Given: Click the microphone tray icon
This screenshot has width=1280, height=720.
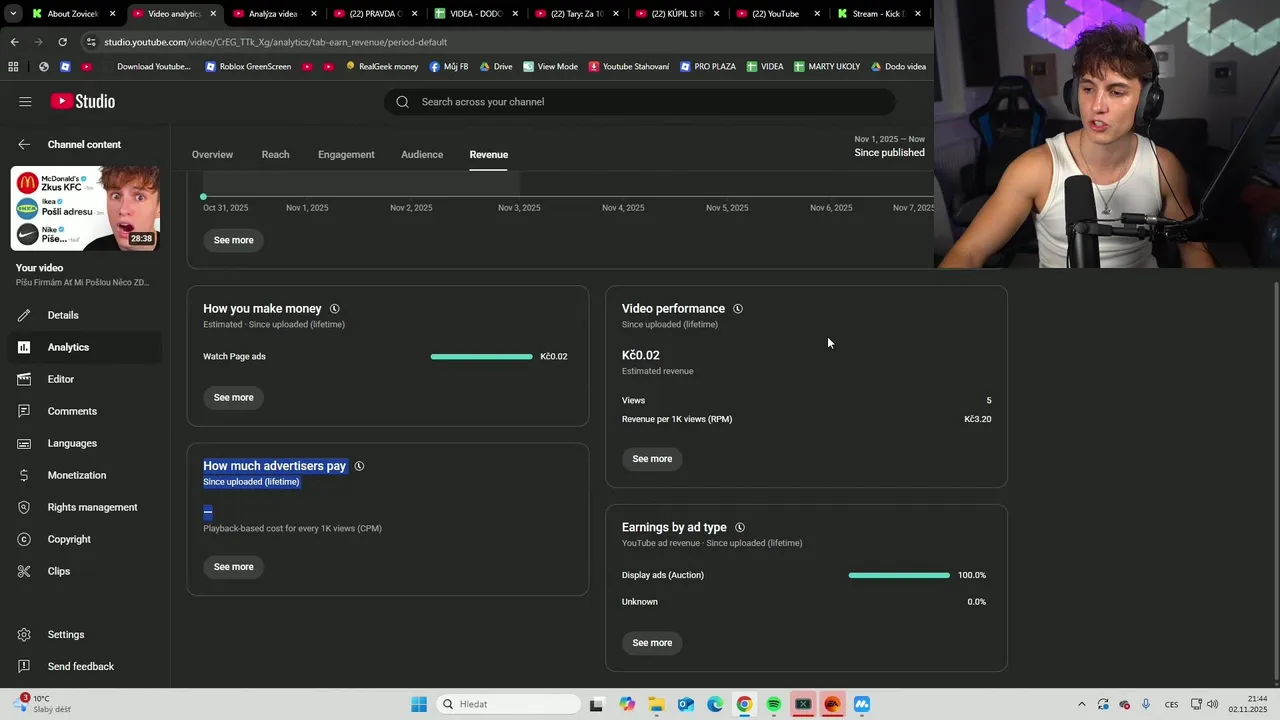Looking at the screenshot, I should (1146, 704).
